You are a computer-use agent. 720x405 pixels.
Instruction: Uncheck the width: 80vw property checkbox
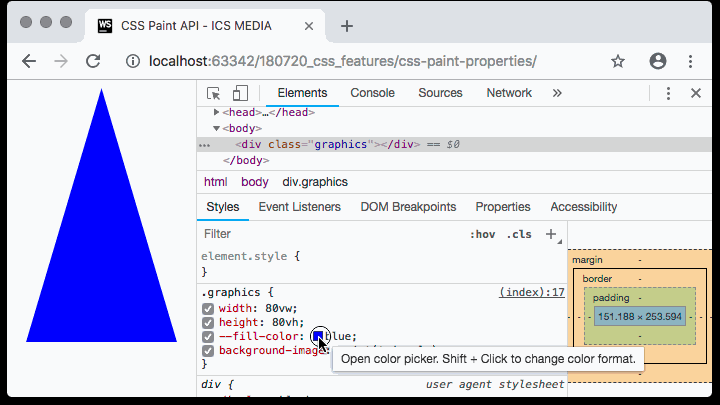tap(208, 308)
